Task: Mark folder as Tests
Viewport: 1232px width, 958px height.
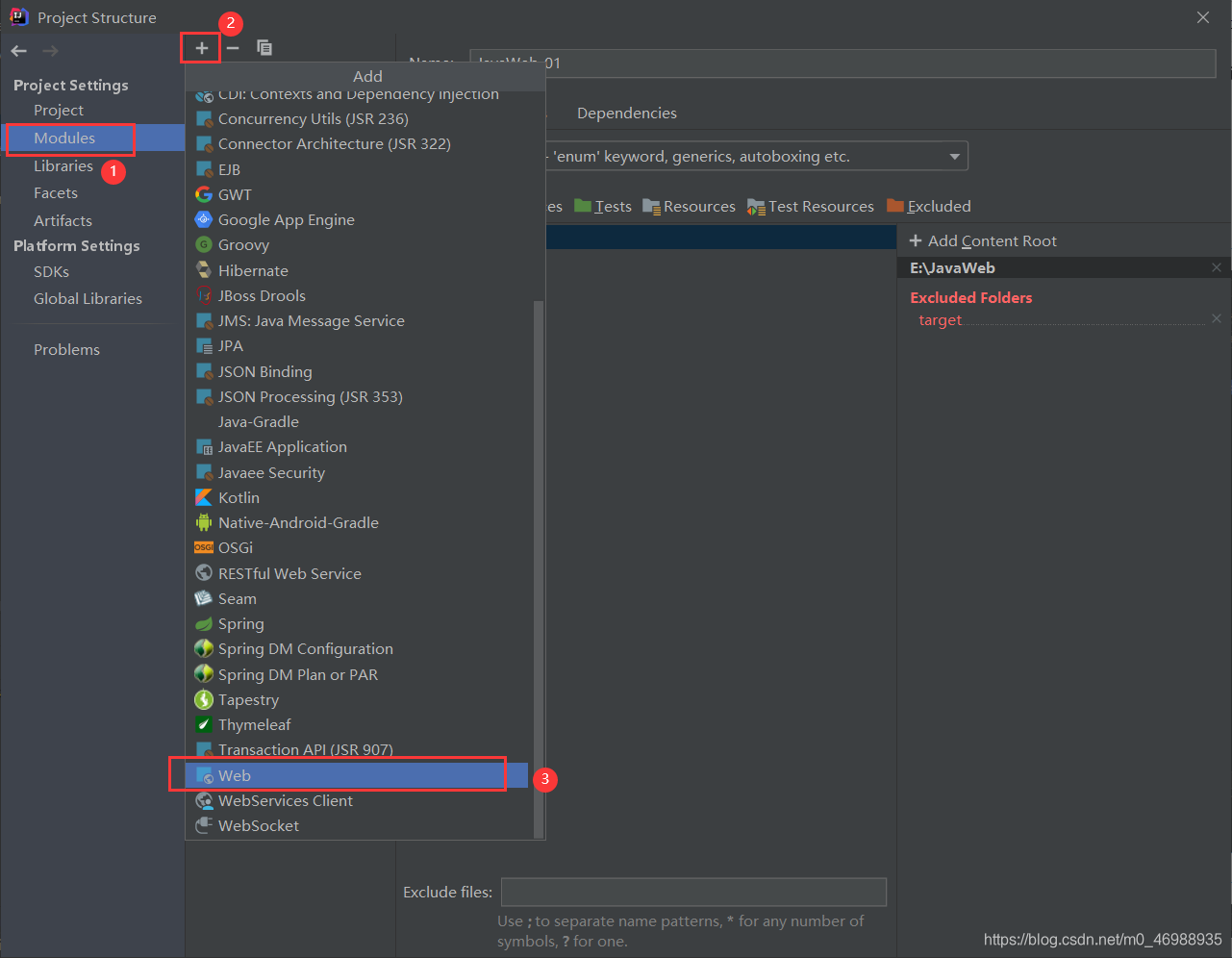Action: 603,206
